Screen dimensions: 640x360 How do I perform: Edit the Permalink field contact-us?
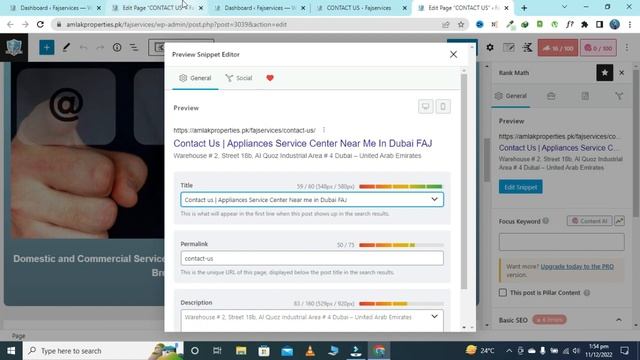pyautogui.click(x=312, y=258)
